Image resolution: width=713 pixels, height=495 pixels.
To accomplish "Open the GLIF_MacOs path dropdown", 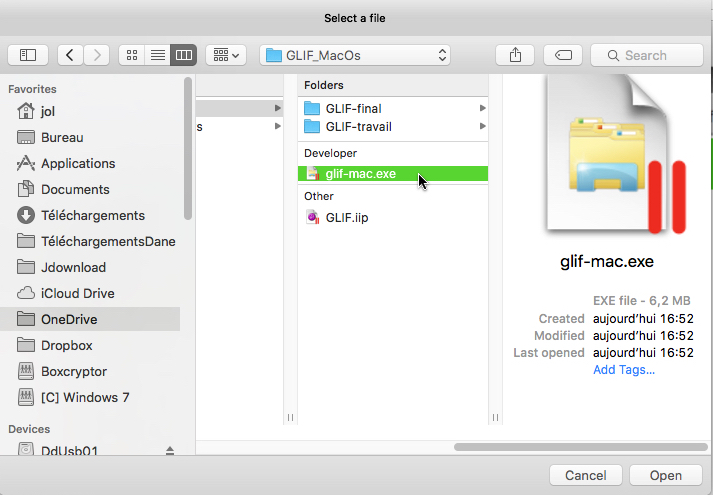I will coord(354,55).
